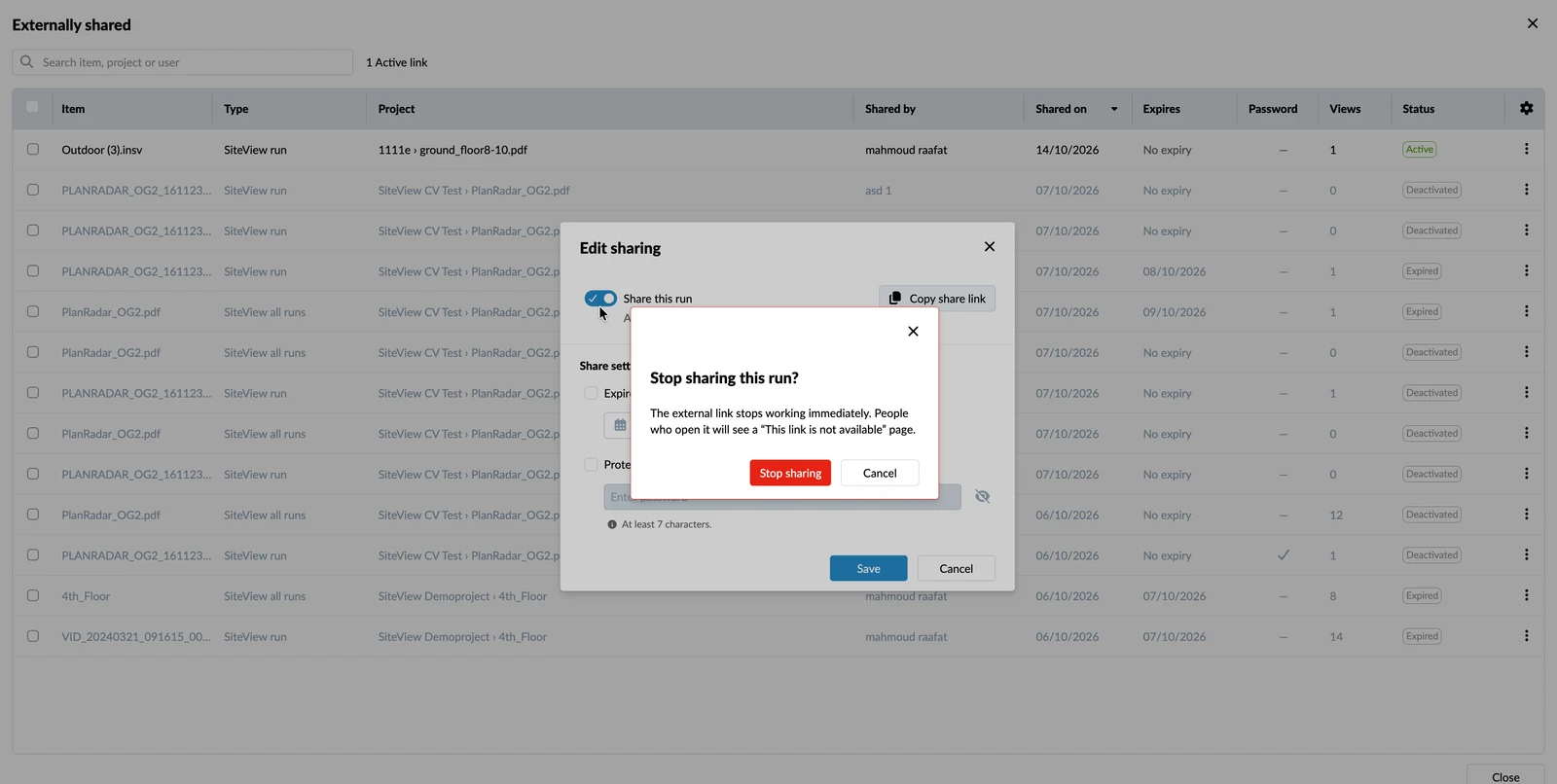This screenshot has width=1557, height=784.
Task: Open the three-dot menu for the 4th_Floor row
Action: coord(1526,595)
